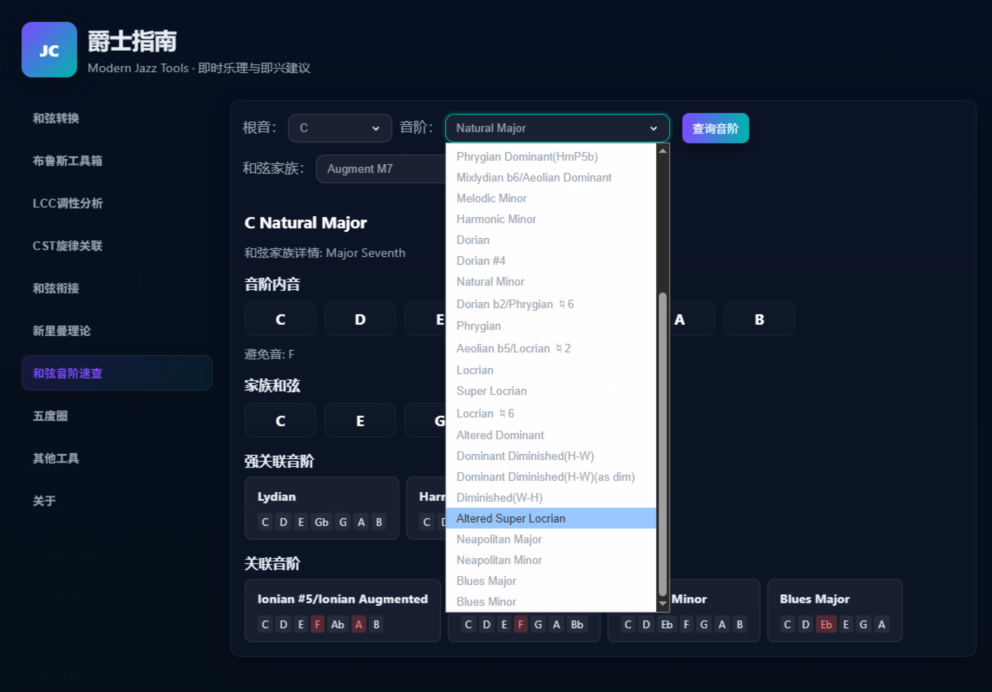Select Blues Minor in the dropdown list
The image size is (992, 692).
(550, 602)
